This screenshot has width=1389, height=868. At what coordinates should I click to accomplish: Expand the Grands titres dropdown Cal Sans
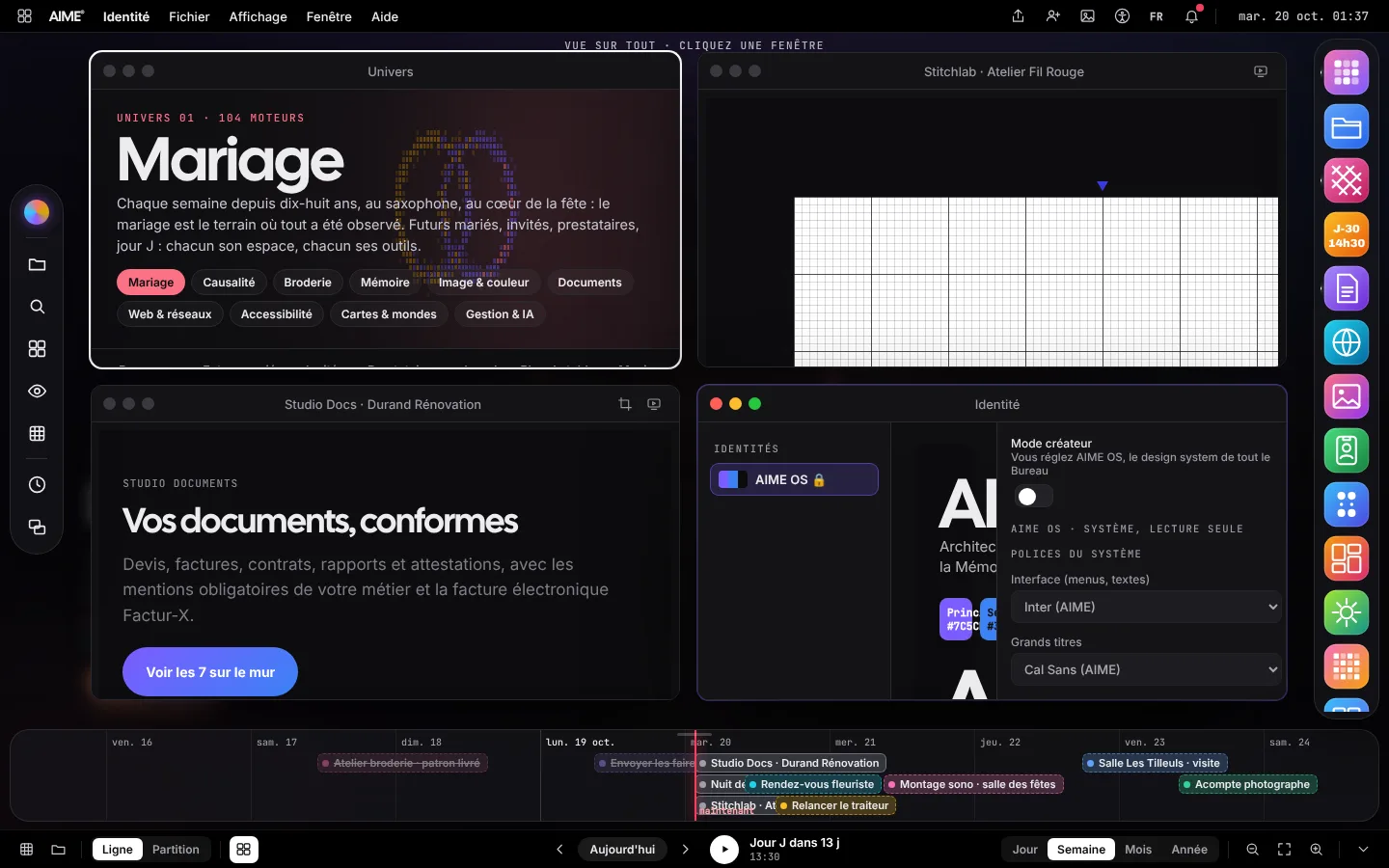(x=1146, y=669)
